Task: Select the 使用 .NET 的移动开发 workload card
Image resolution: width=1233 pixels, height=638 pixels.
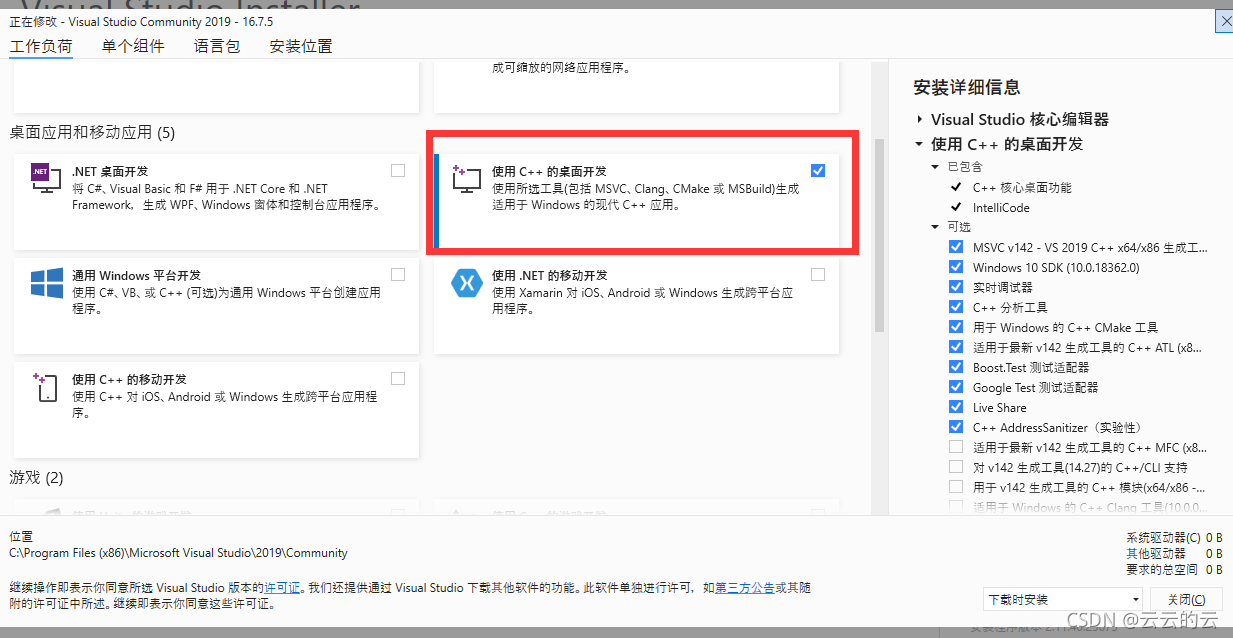Action: tap(636, 304)
